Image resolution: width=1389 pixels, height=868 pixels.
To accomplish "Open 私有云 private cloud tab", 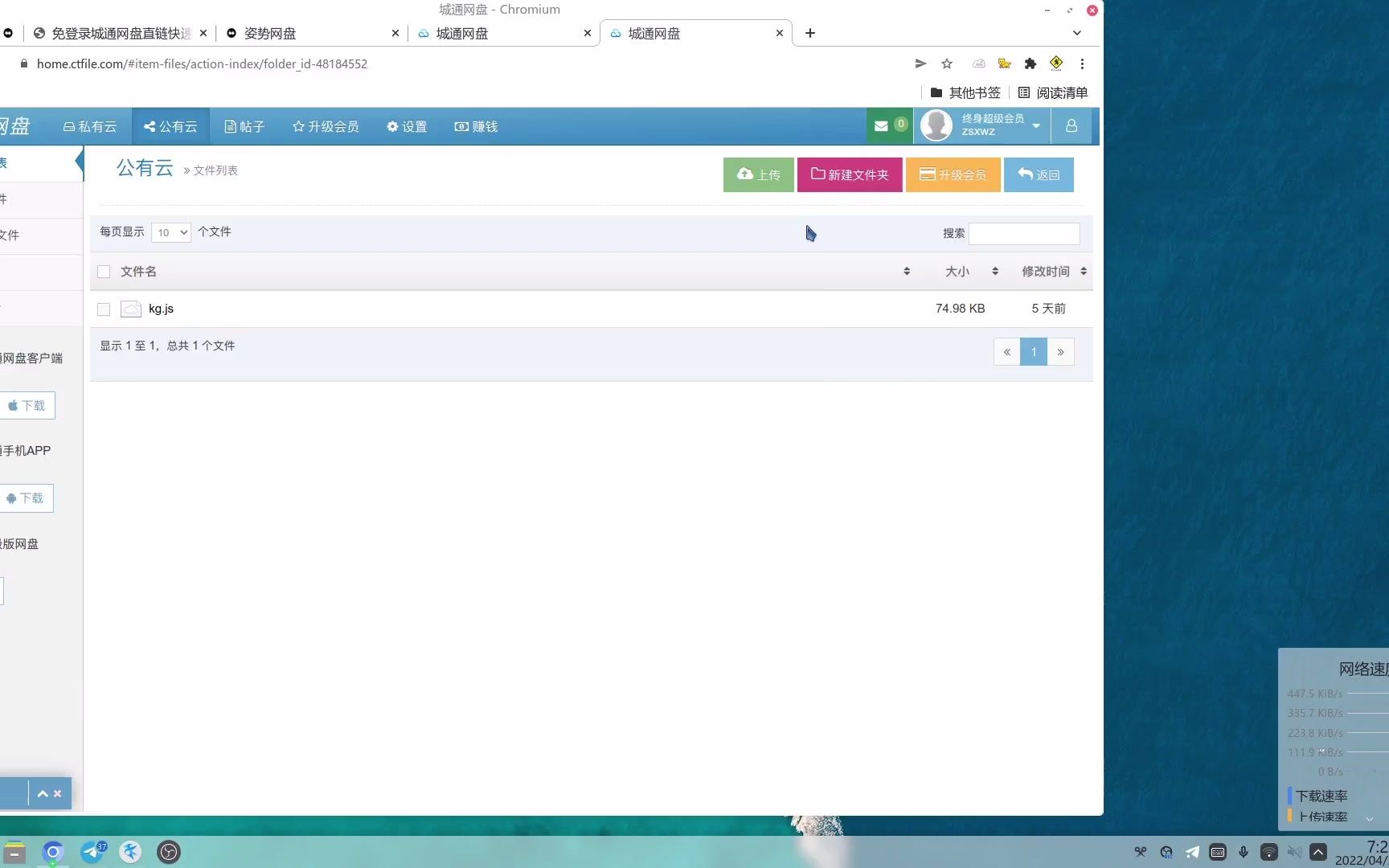I will click(x=90, y=126).
